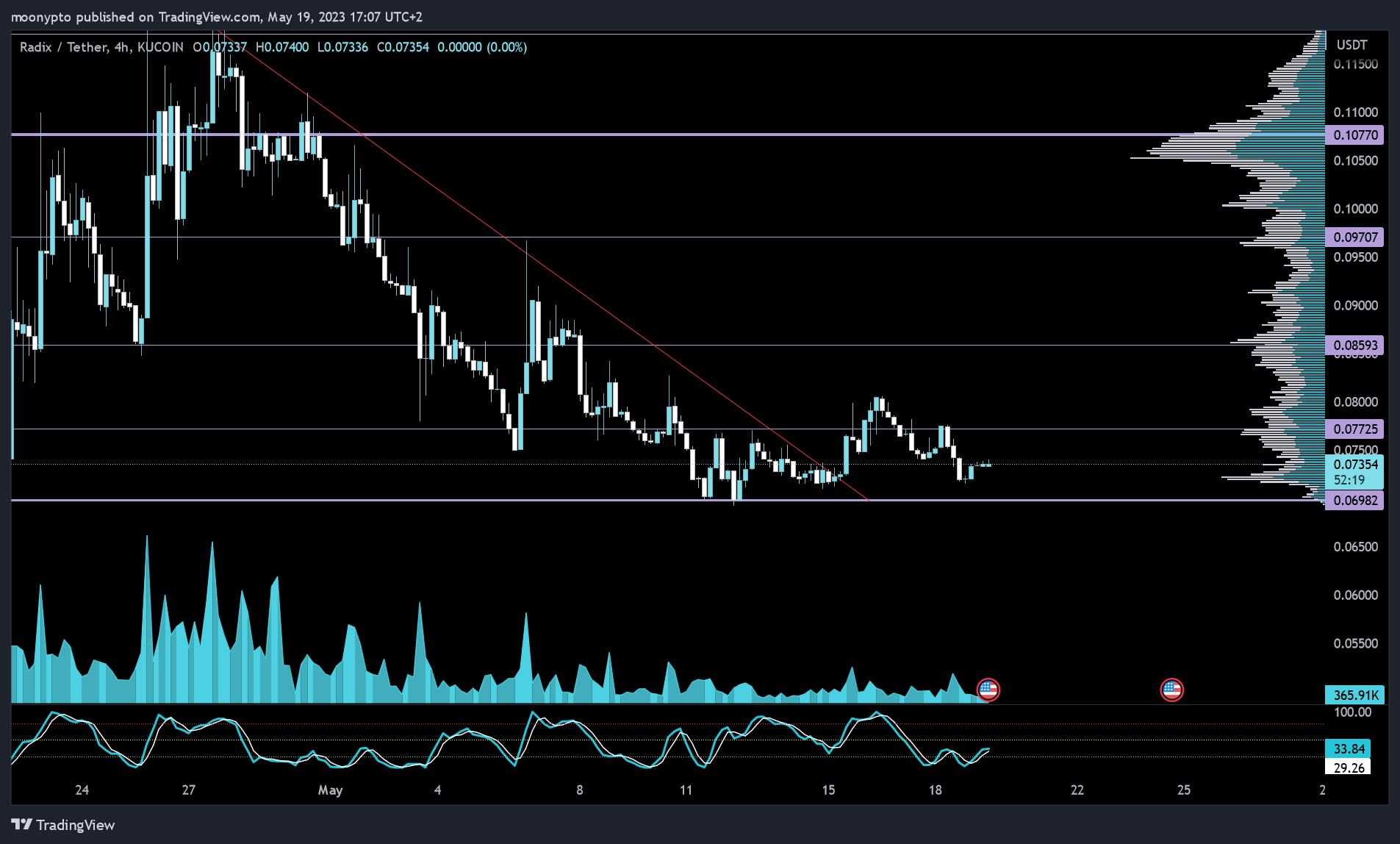
Task: Click the May label on the time axis
Action: (330, 790)
